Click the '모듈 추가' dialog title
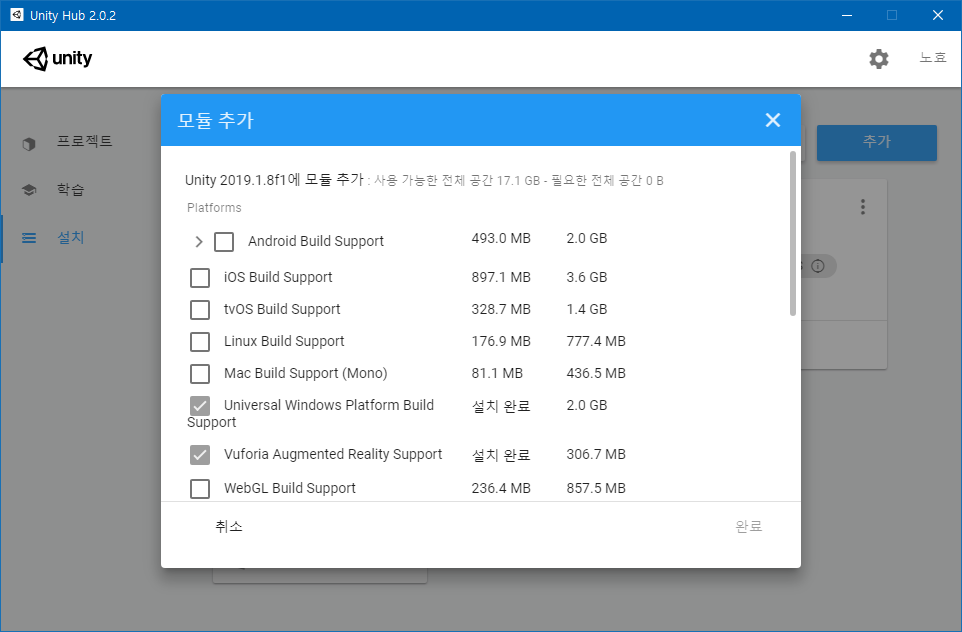Screen dimensions: 962x632 click(215, 120)
